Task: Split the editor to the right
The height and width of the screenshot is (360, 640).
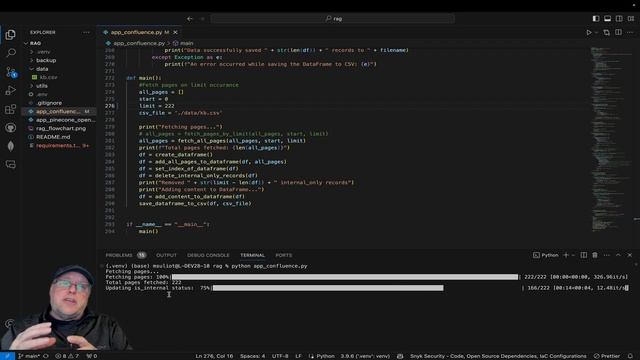Action: pyautogui.click(x=619, y=32)
